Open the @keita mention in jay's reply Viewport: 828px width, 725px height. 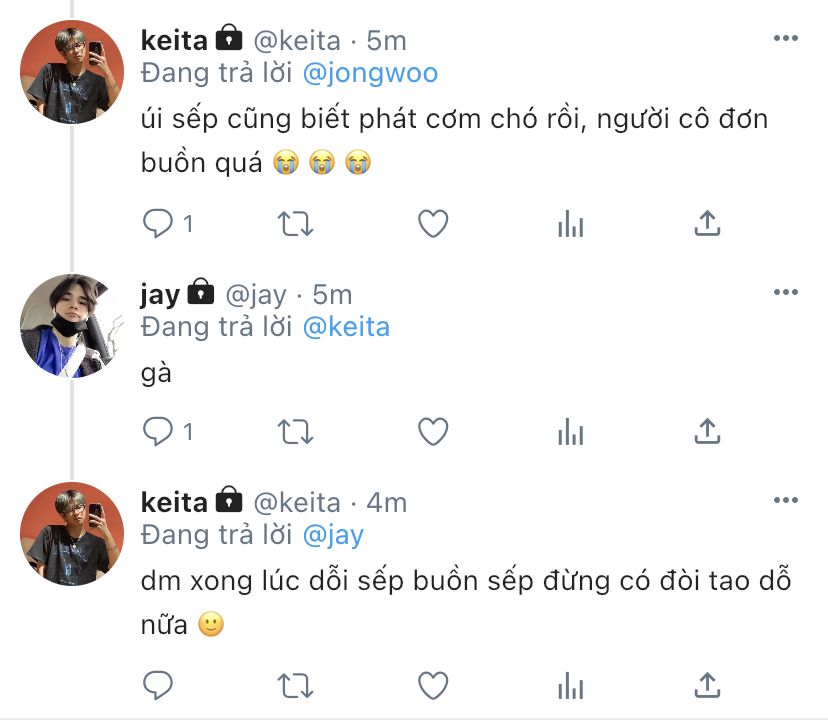(x=346, y=327)
